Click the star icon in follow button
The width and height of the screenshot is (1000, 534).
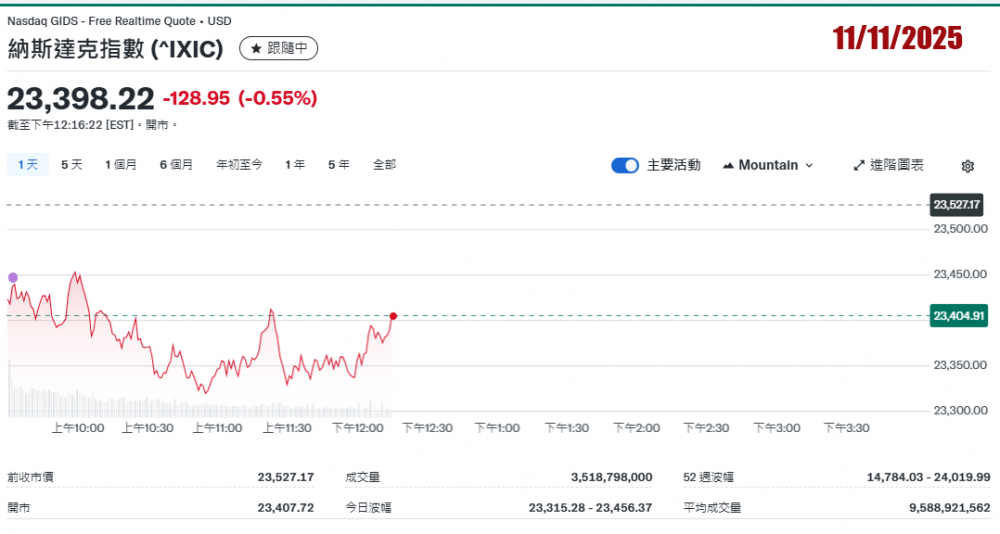click(x=255, y=48)
